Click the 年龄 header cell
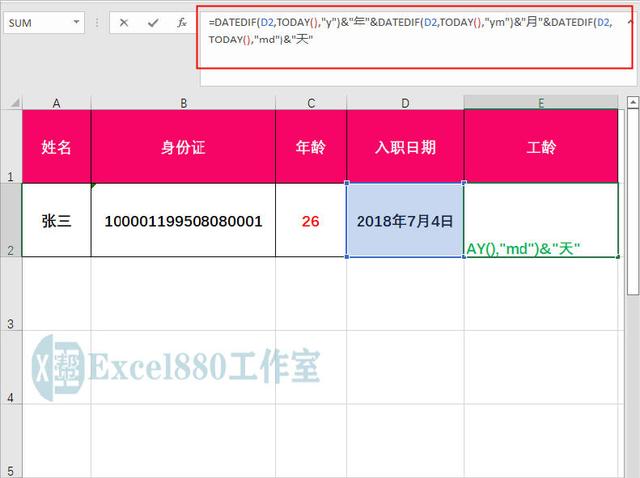 [311, 147]
